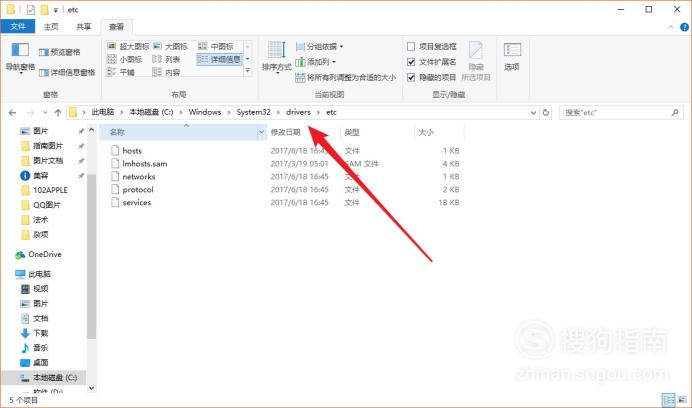
Task: Open Name column filter dropdown
Action: tap(261, 132)
